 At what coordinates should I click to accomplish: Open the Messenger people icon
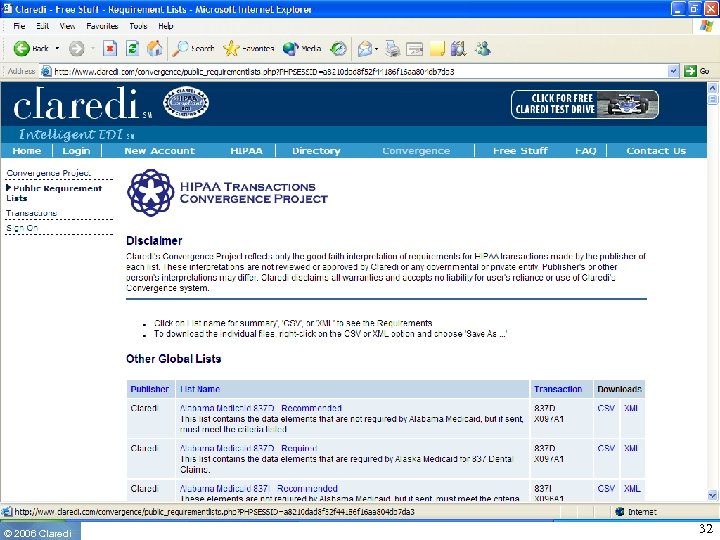tap(483, 48)
